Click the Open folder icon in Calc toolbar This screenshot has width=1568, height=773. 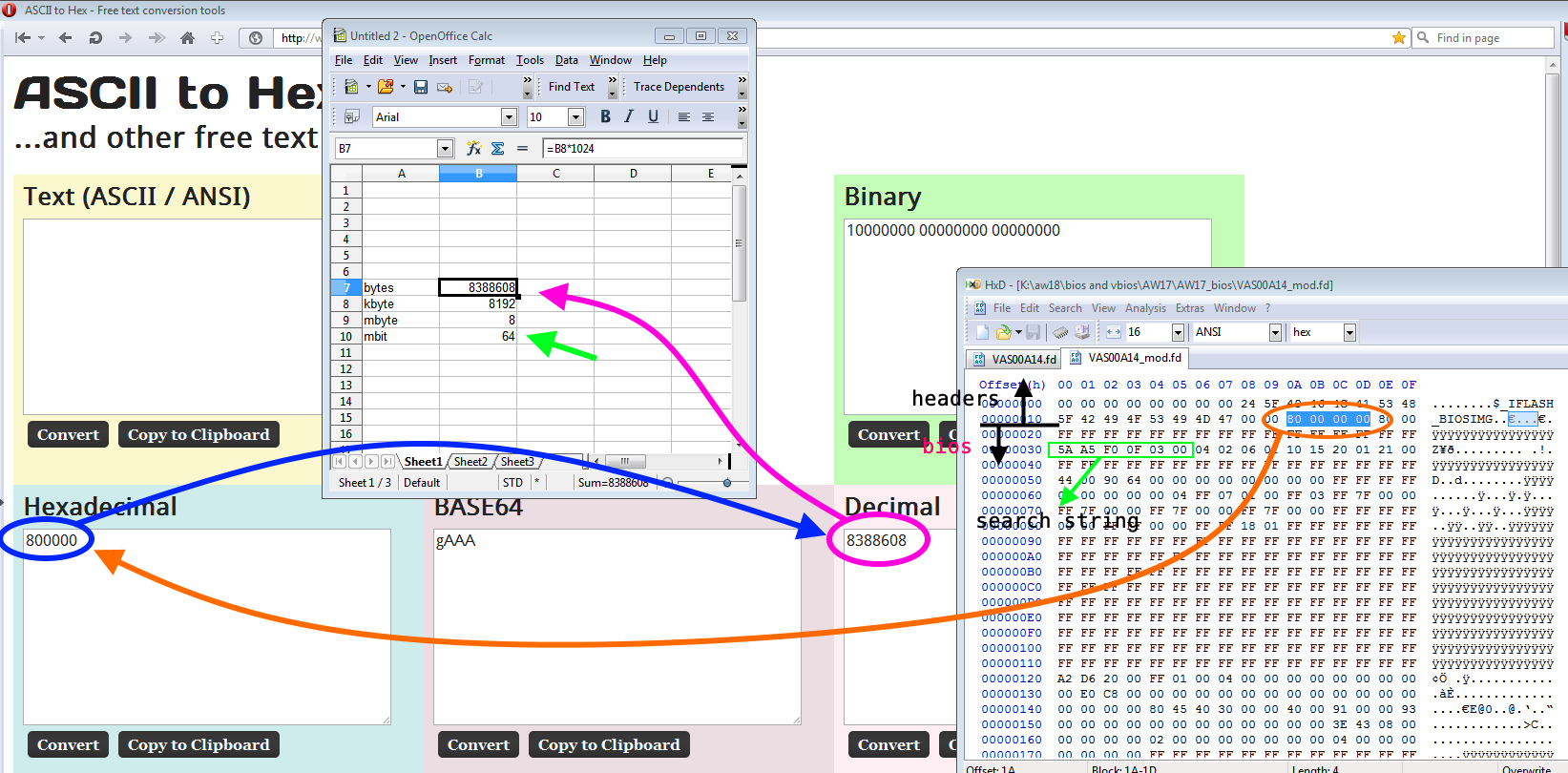coord(386,87)
